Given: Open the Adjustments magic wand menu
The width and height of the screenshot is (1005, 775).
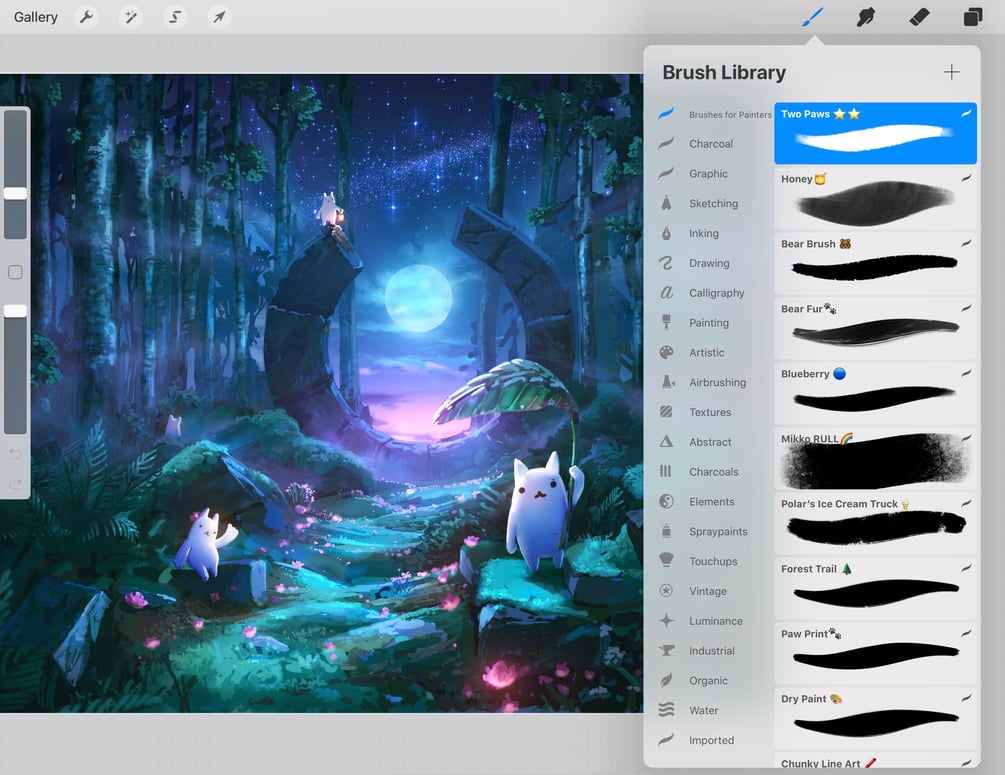Looking at the screenshot, I should pos(131,17).
